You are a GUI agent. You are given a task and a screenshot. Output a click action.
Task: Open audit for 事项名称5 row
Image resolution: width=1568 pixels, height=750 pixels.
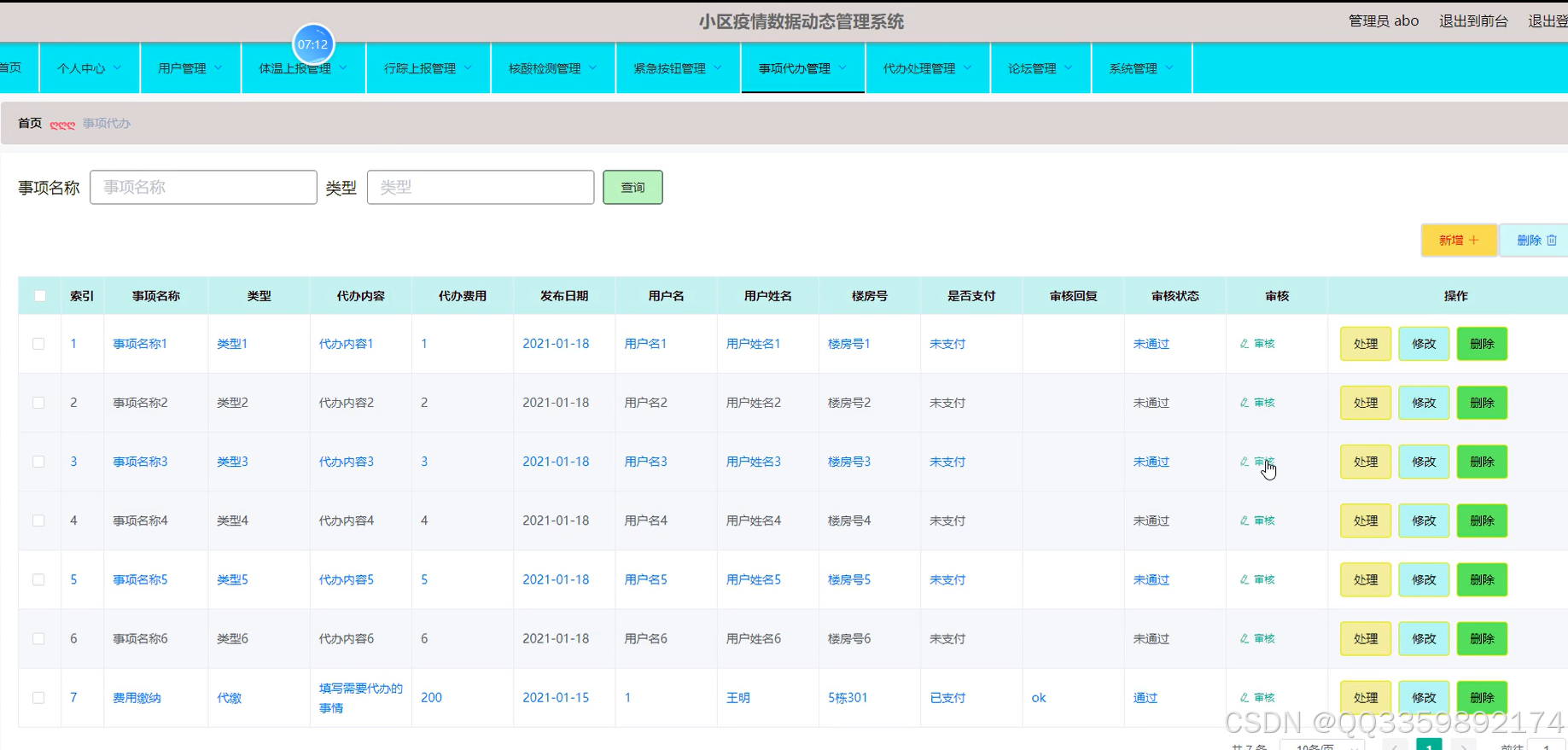pos(1257,579)
